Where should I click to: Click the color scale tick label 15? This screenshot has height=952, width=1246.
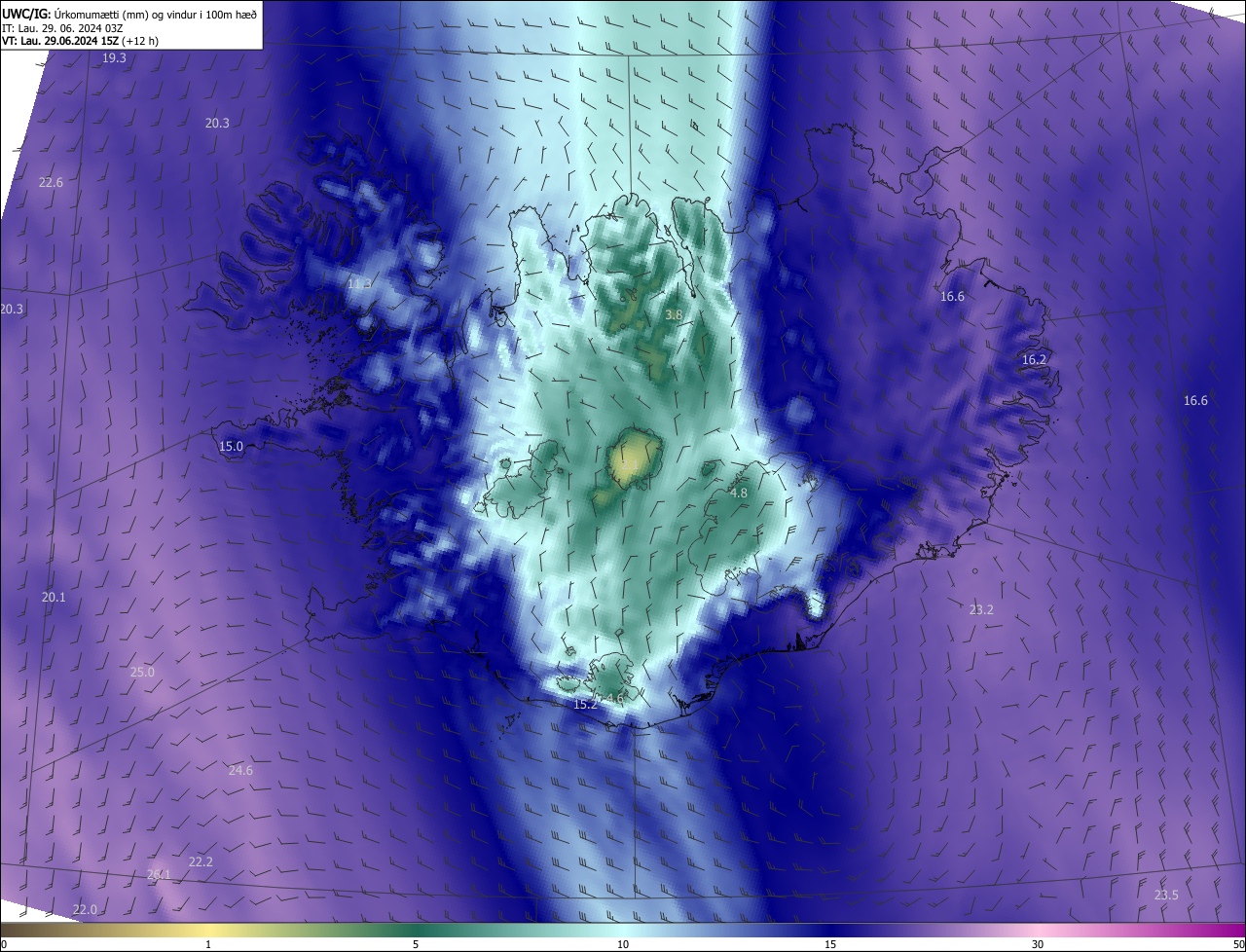coord(830,945)
